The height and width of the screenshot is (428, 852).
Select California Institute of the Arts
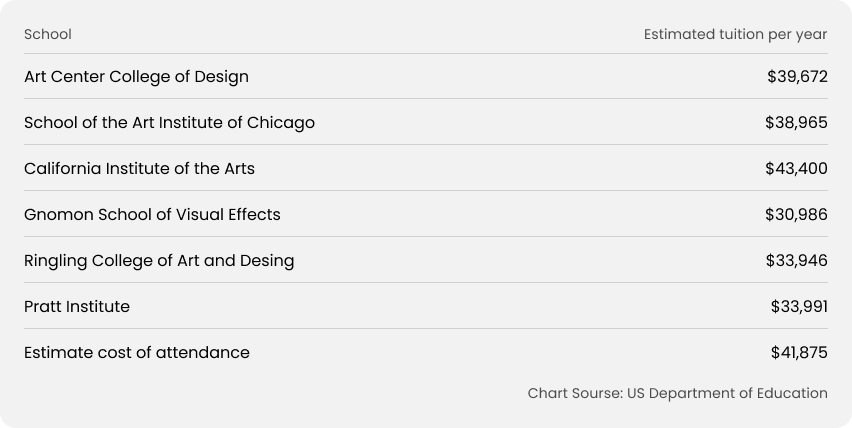tap(139, 168)
